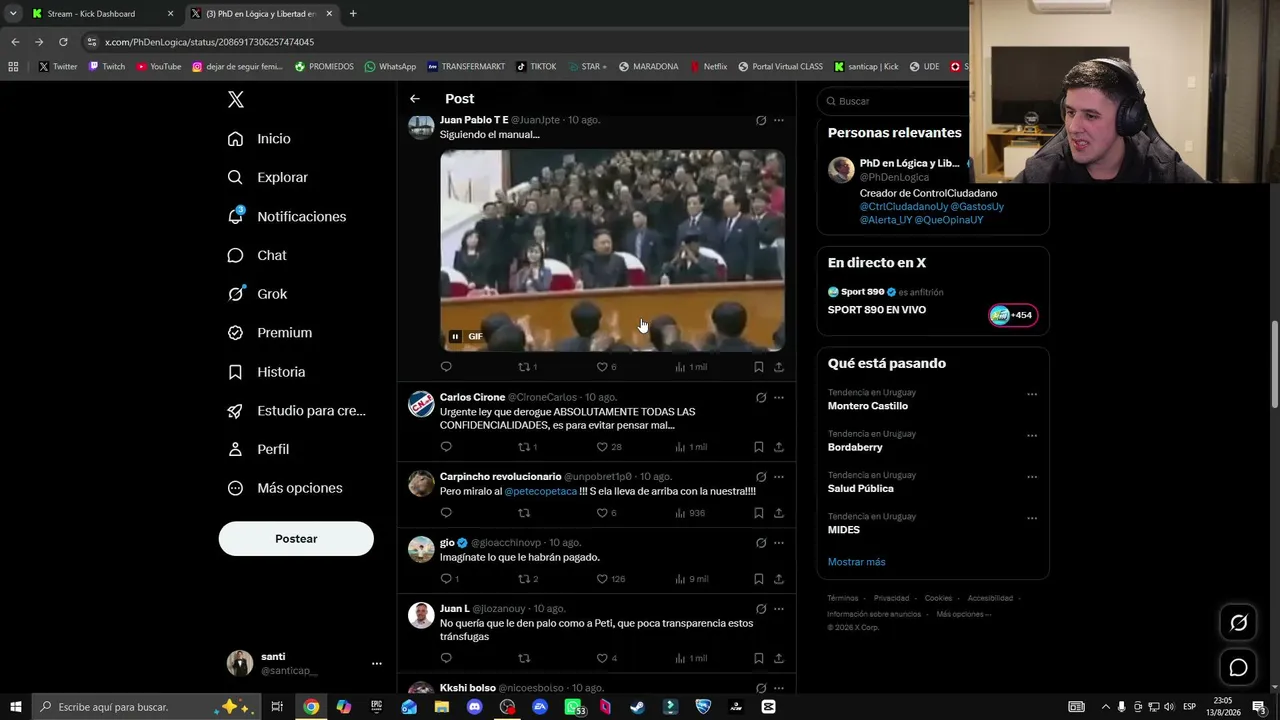1280x720 pixels.
Task: Open the floating messages drawer button
Action: click(1238, 668)
